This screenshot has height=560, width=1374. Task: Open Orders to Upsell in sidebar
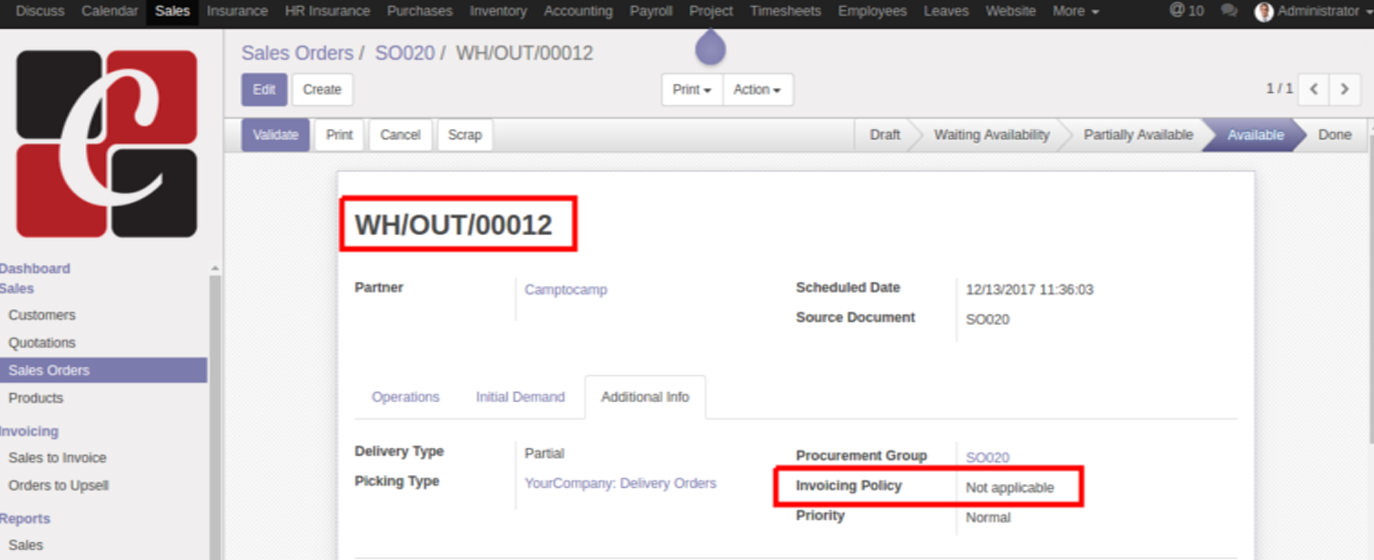(x=59, y=486)
